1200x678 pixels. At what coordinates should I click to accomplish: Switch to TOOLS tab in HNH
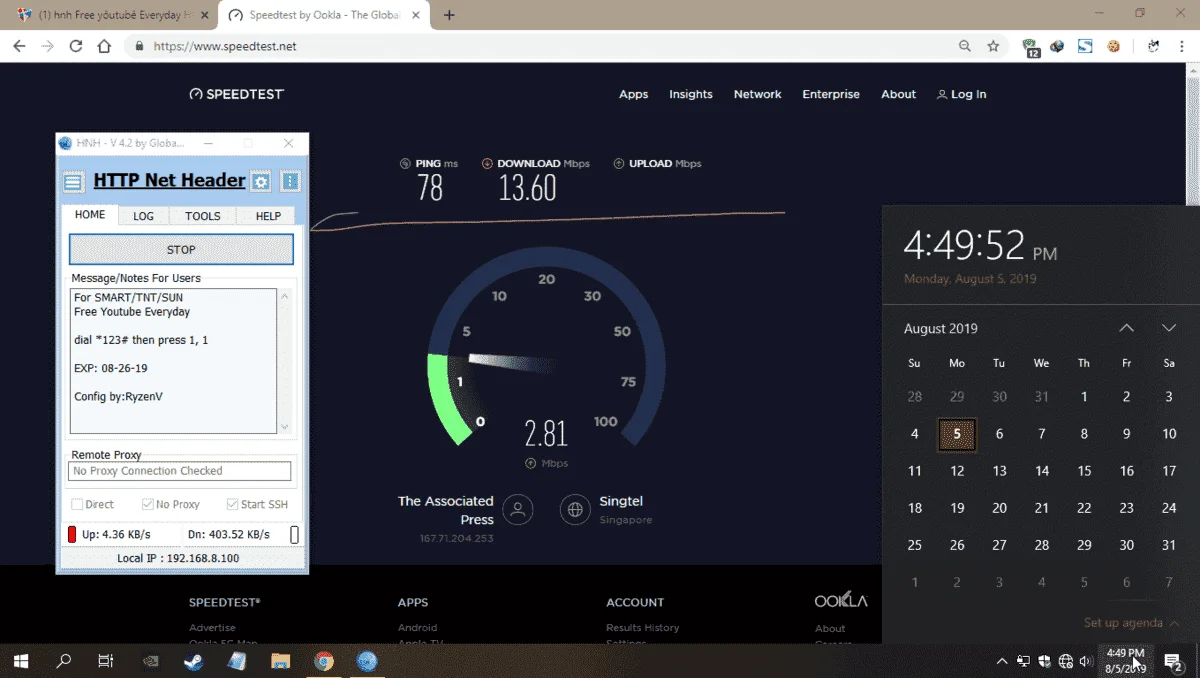pyautogui.click(x=203, y=216)
